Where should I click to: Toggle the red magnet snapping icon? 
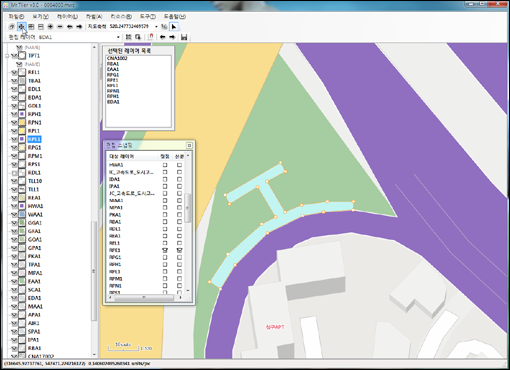coord(151,37)
